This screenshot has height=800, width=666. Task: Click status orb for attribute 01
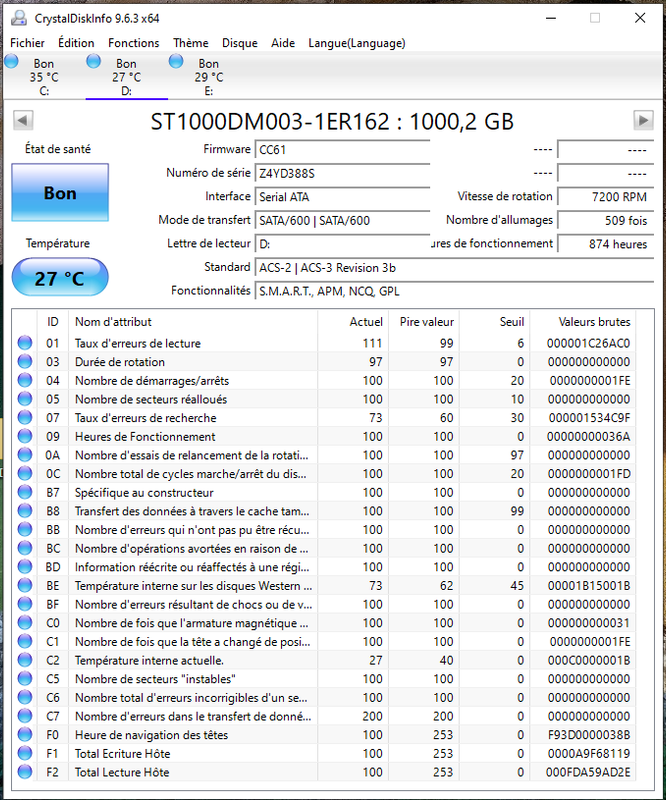(24, 343)
